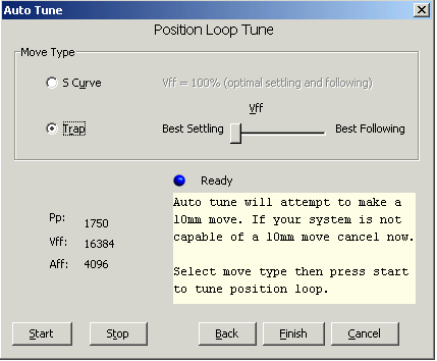
Task: Click Finish to complete tuning
Action: point(294,334)
